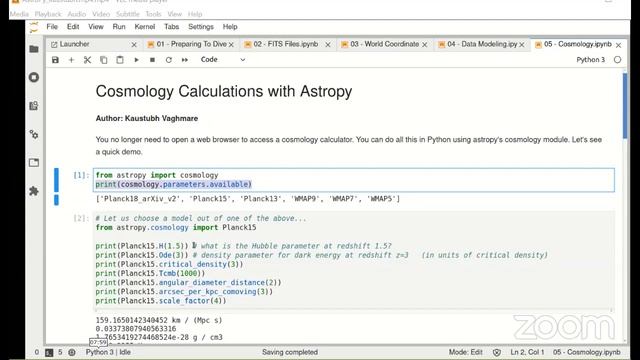Click the notebook vertical scrollbar thumb
This screenshot has width=640, height=360.
tap(625, 106)
